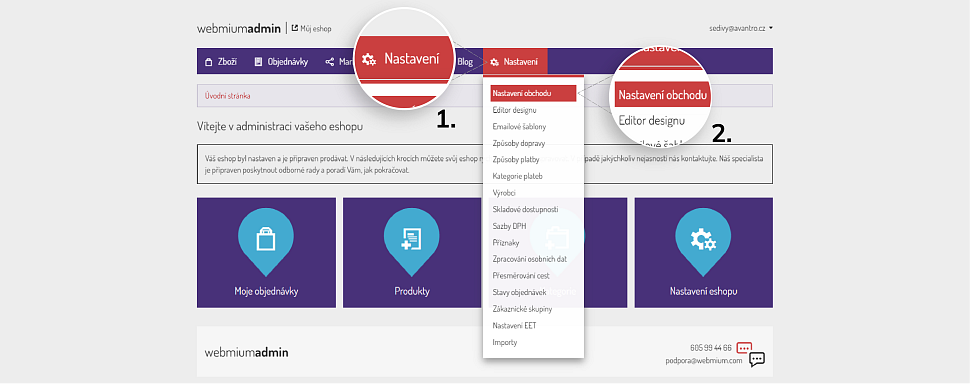970x386 pixels.
Task: Click the Zboží shopping bag icon
Action: pyautogui.click(x=208, y=62)
